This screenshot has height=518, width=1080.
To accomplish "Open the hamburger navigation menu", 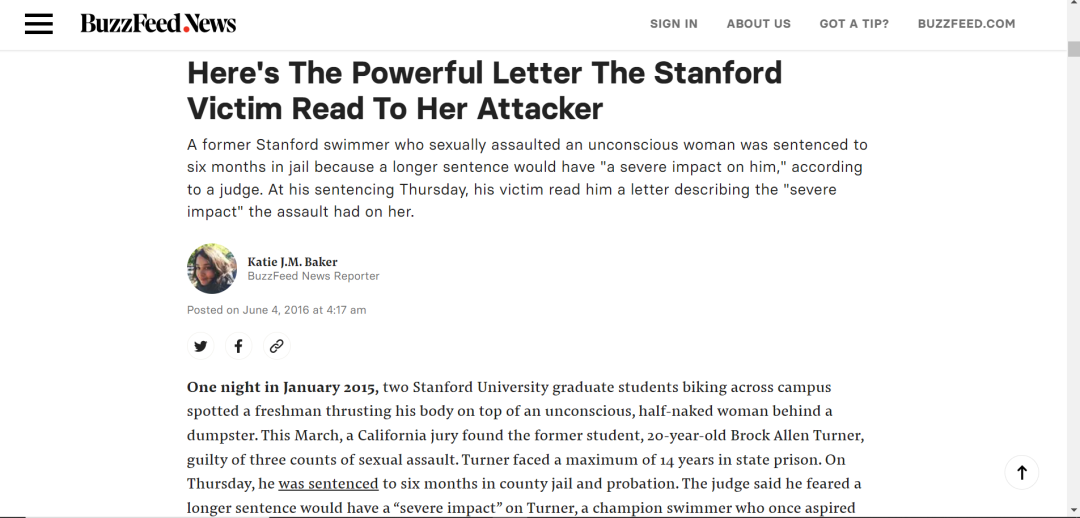I will 39,24.
